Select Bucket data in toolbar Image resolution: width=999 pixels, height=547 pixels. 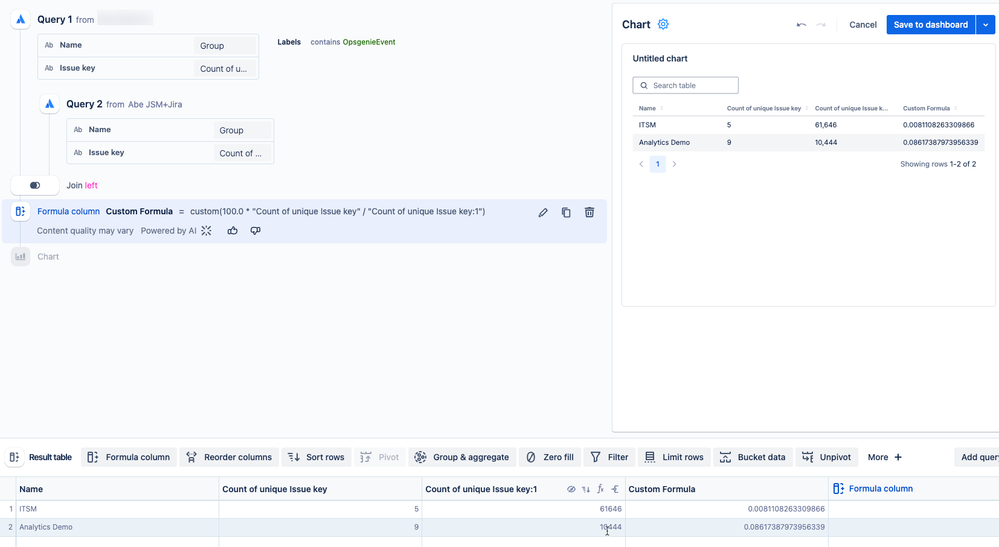752,457
